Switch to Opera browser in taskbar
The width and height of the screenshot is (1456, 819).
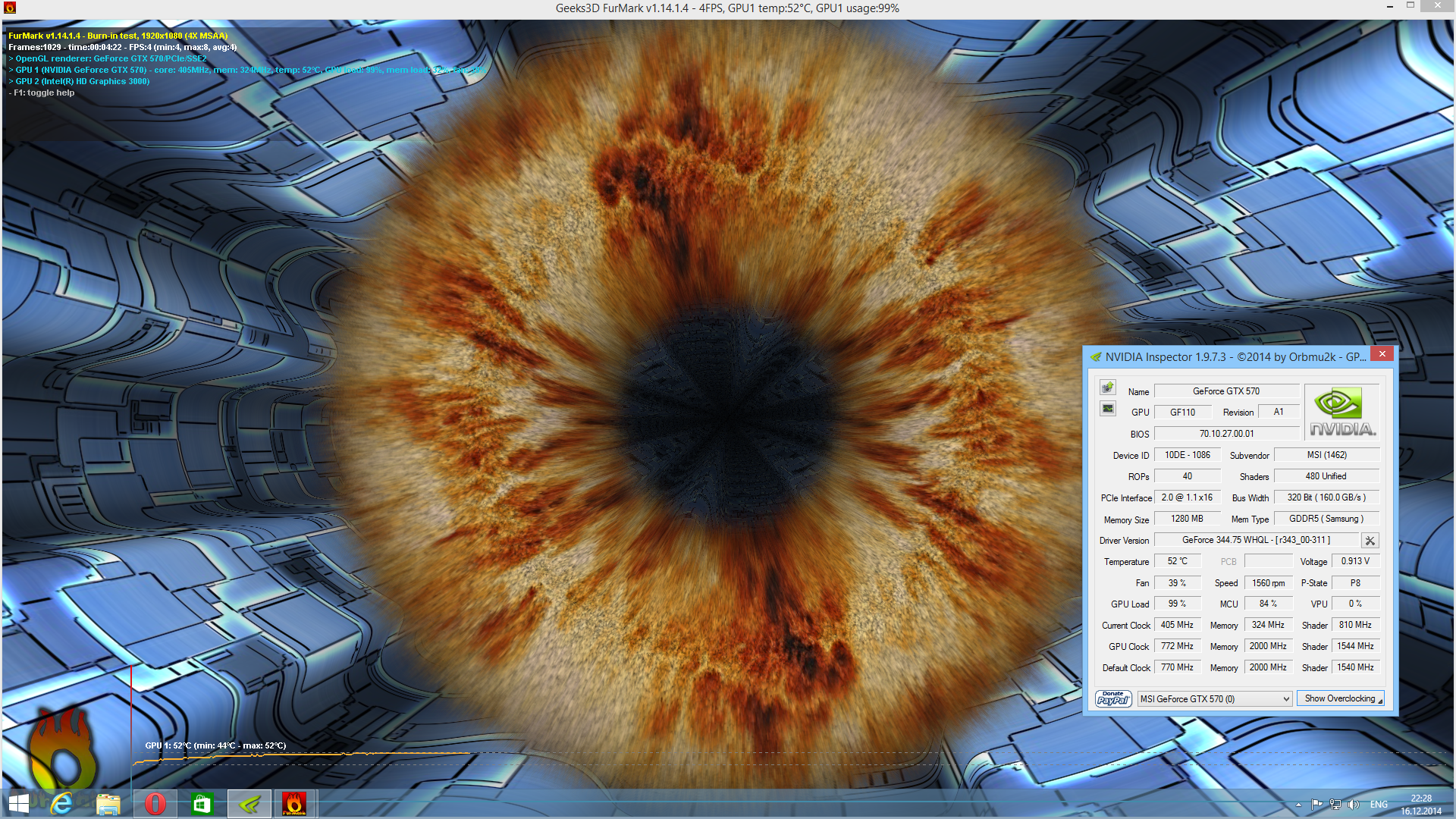[x=155, y=804]
